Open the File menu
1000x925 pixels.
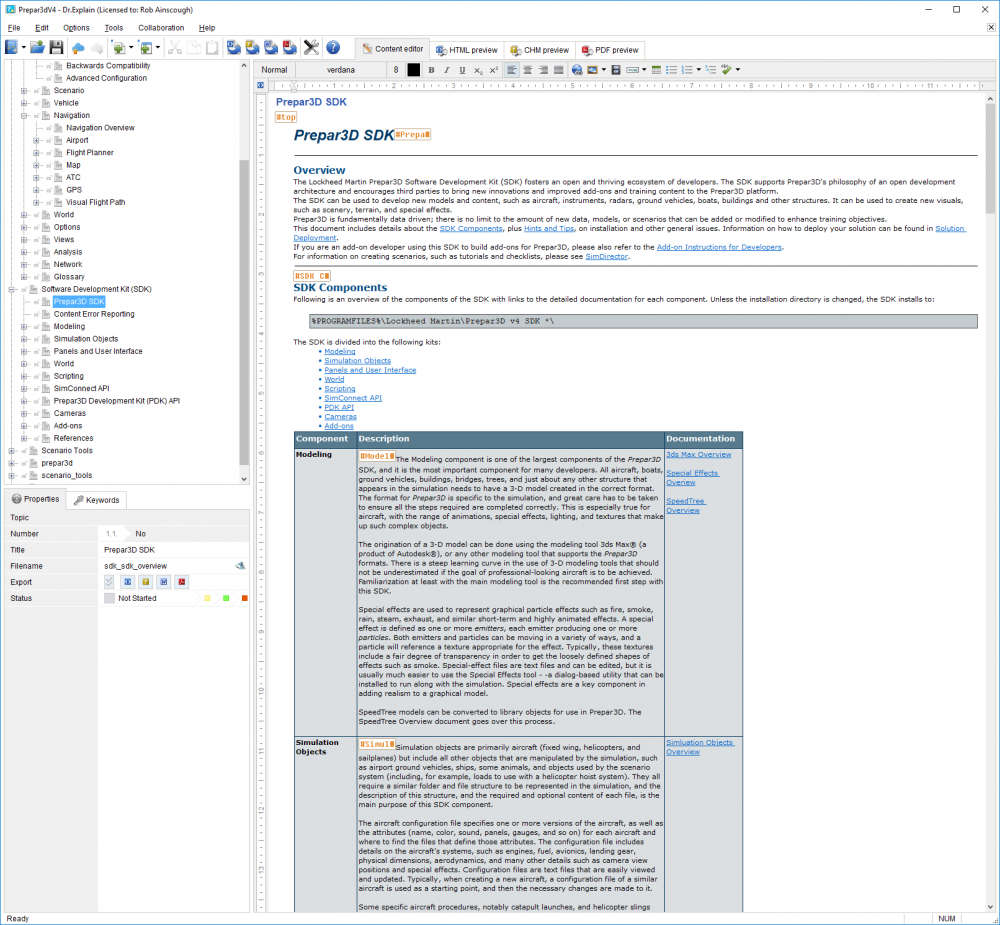click(x=13, y=28)
